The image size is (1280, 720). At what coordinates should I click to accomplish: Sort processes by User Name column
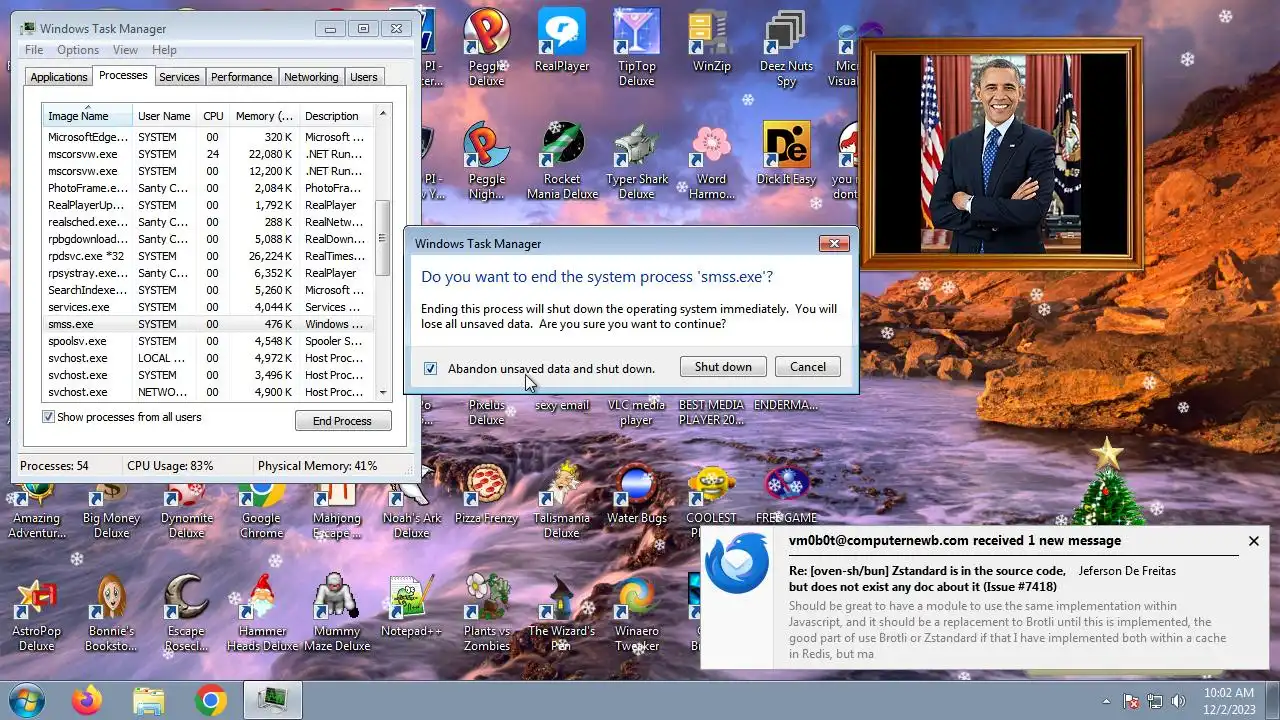[x=164, y=116]
